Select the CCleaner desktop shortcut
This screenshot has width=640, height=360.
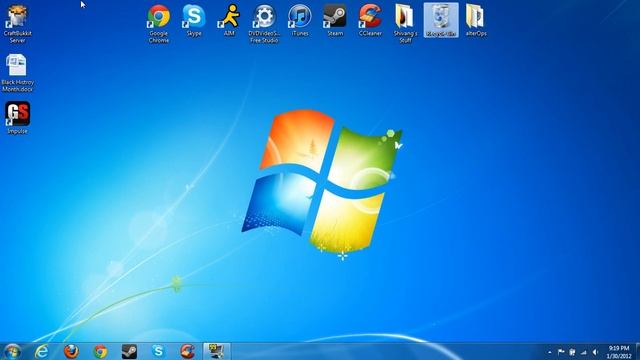click(x=370, y=21)
